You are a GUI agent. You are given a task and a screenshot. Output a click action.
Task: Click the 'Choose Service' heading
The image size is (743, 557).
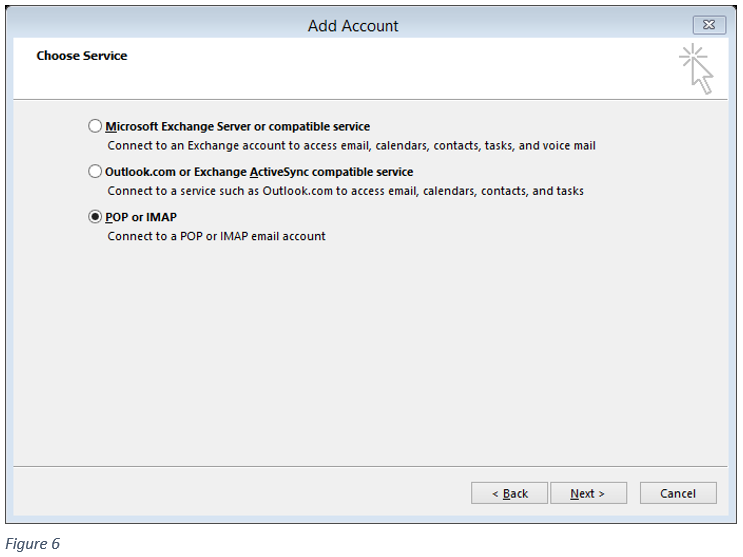click(82, 56)
